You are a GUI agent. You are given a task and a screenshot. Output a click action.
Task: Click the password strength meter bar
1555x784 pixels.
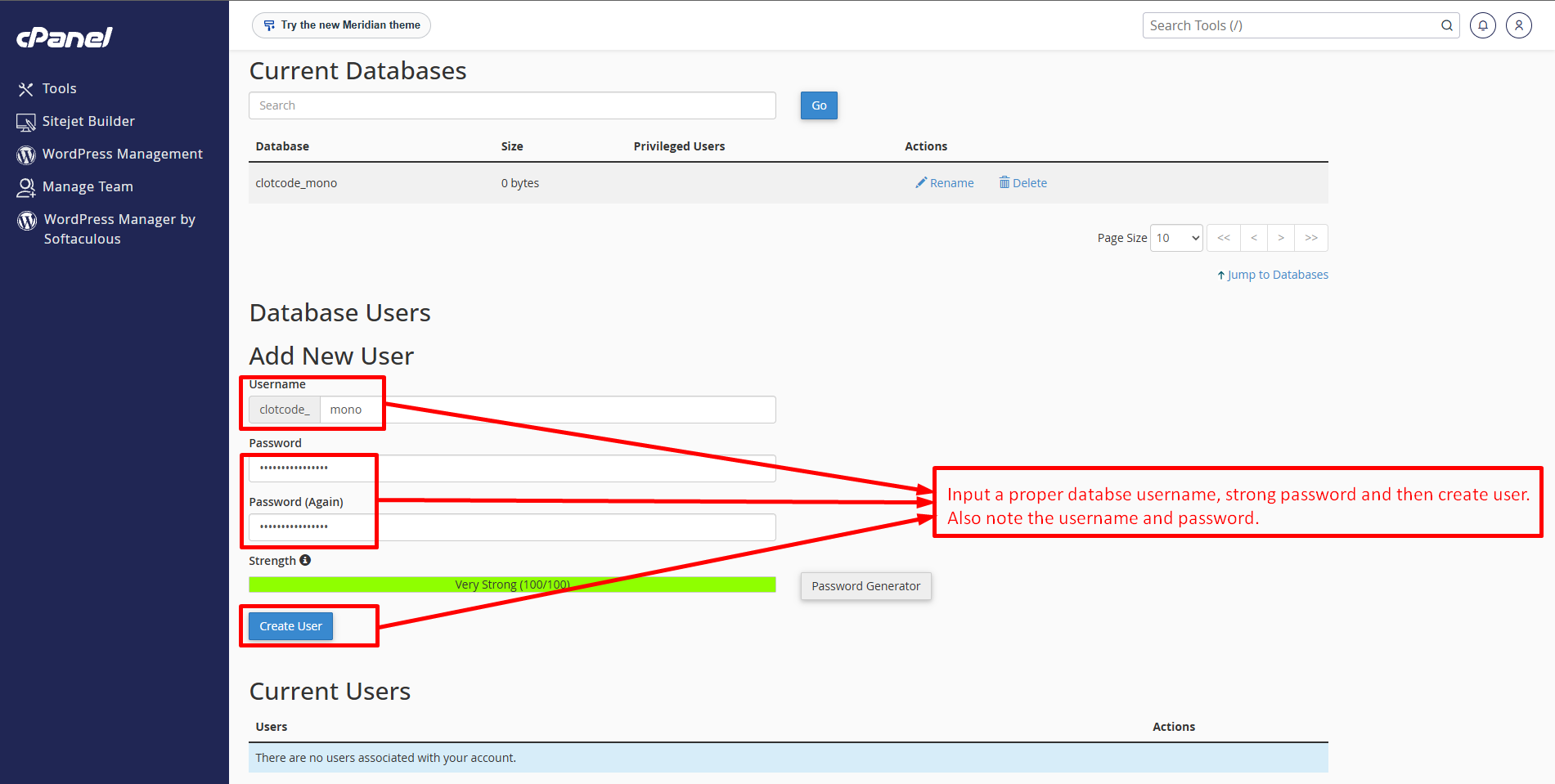[512, 585]
